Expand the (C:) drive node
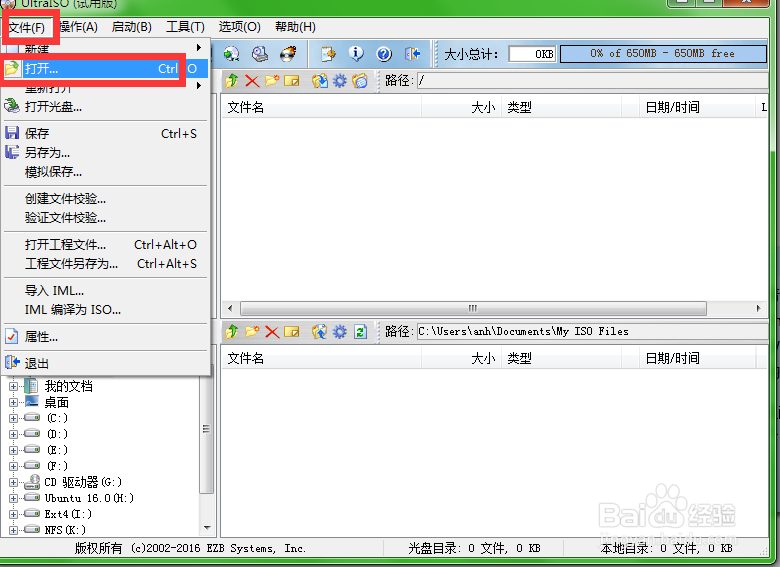 pos(13,418)
